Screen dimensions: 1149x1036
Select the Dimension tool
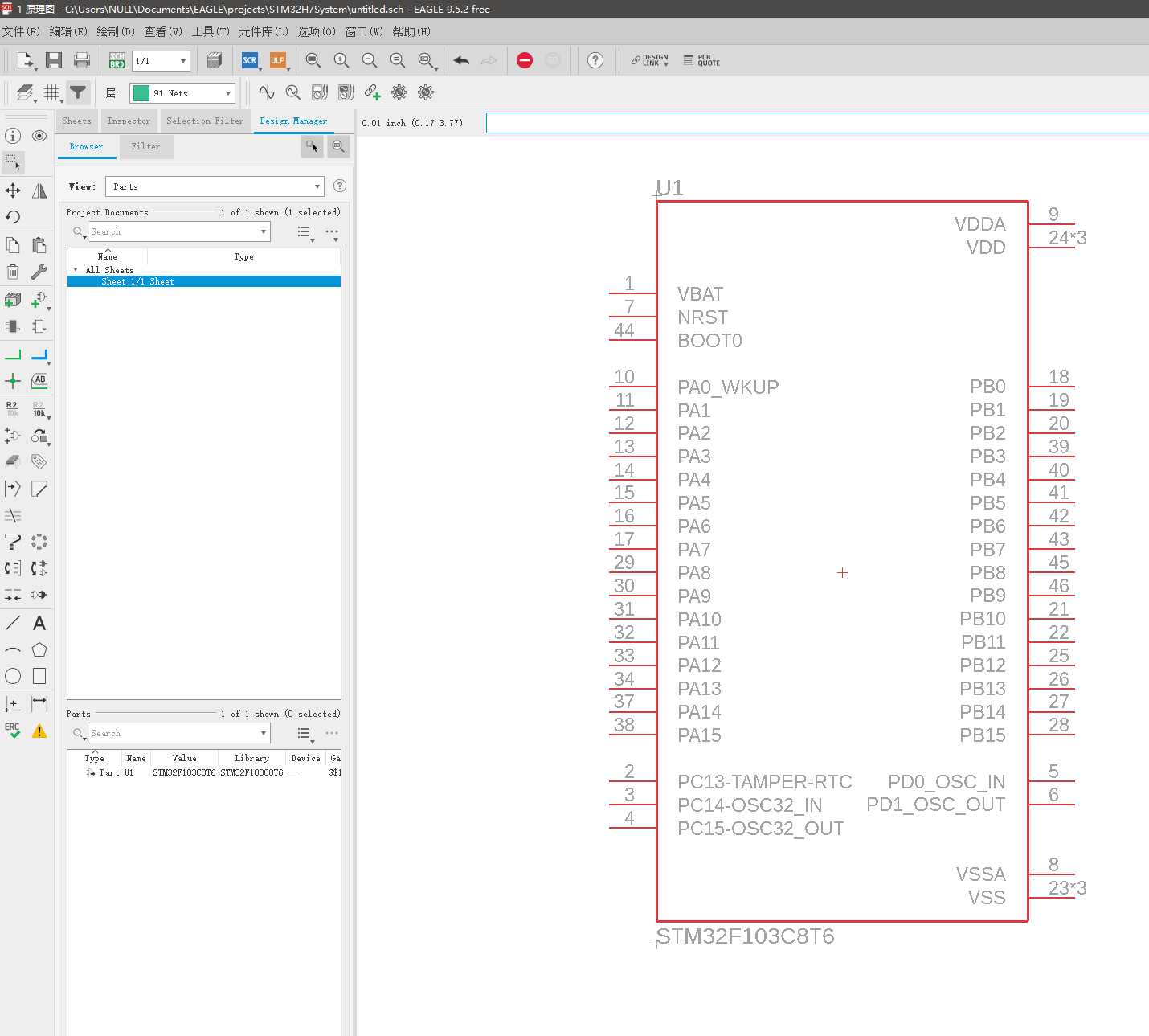click(x=39, y=703)
